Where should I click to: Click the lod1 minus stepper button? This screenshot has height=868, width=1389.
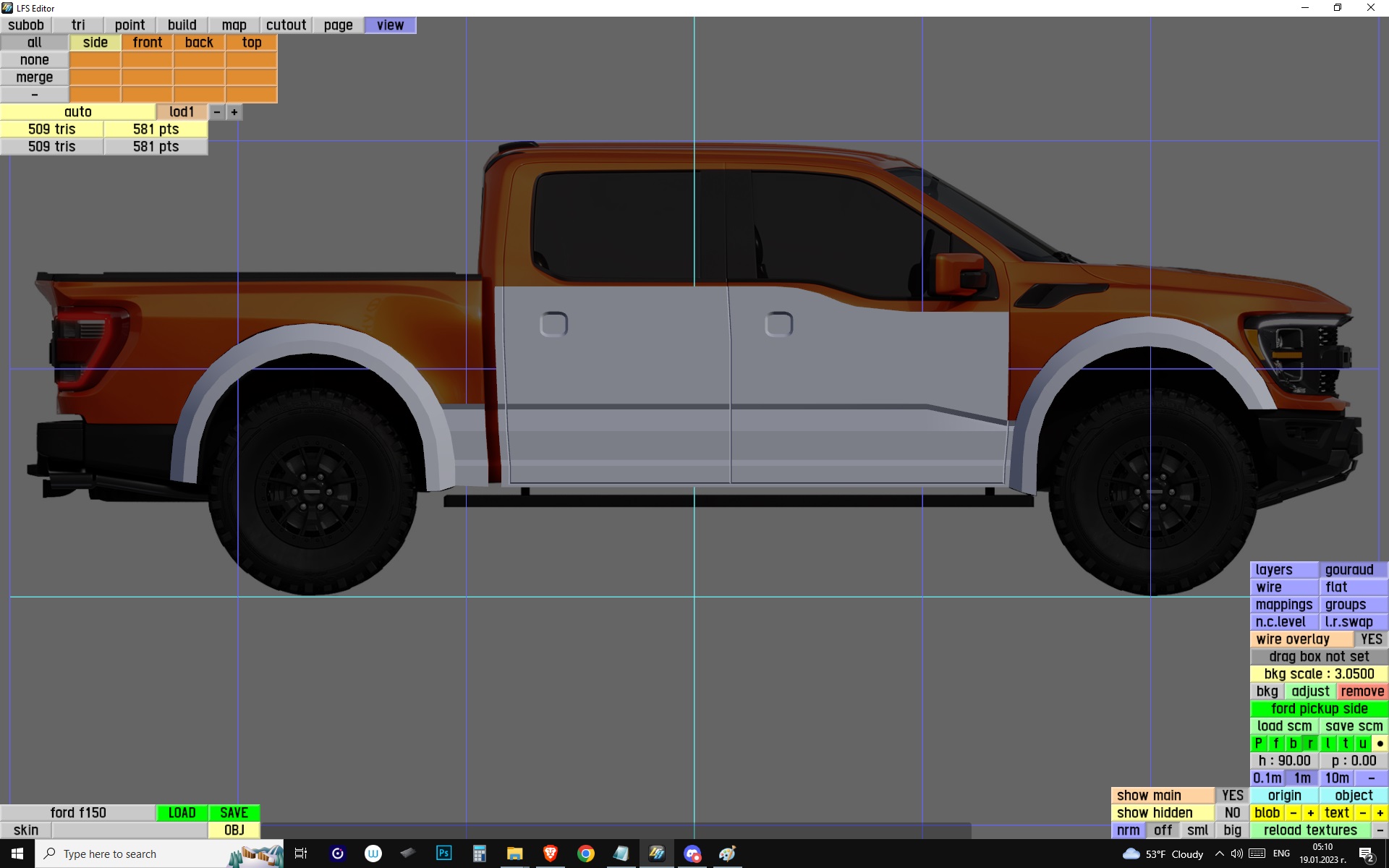pyautogui.click(x=216, y=112)
